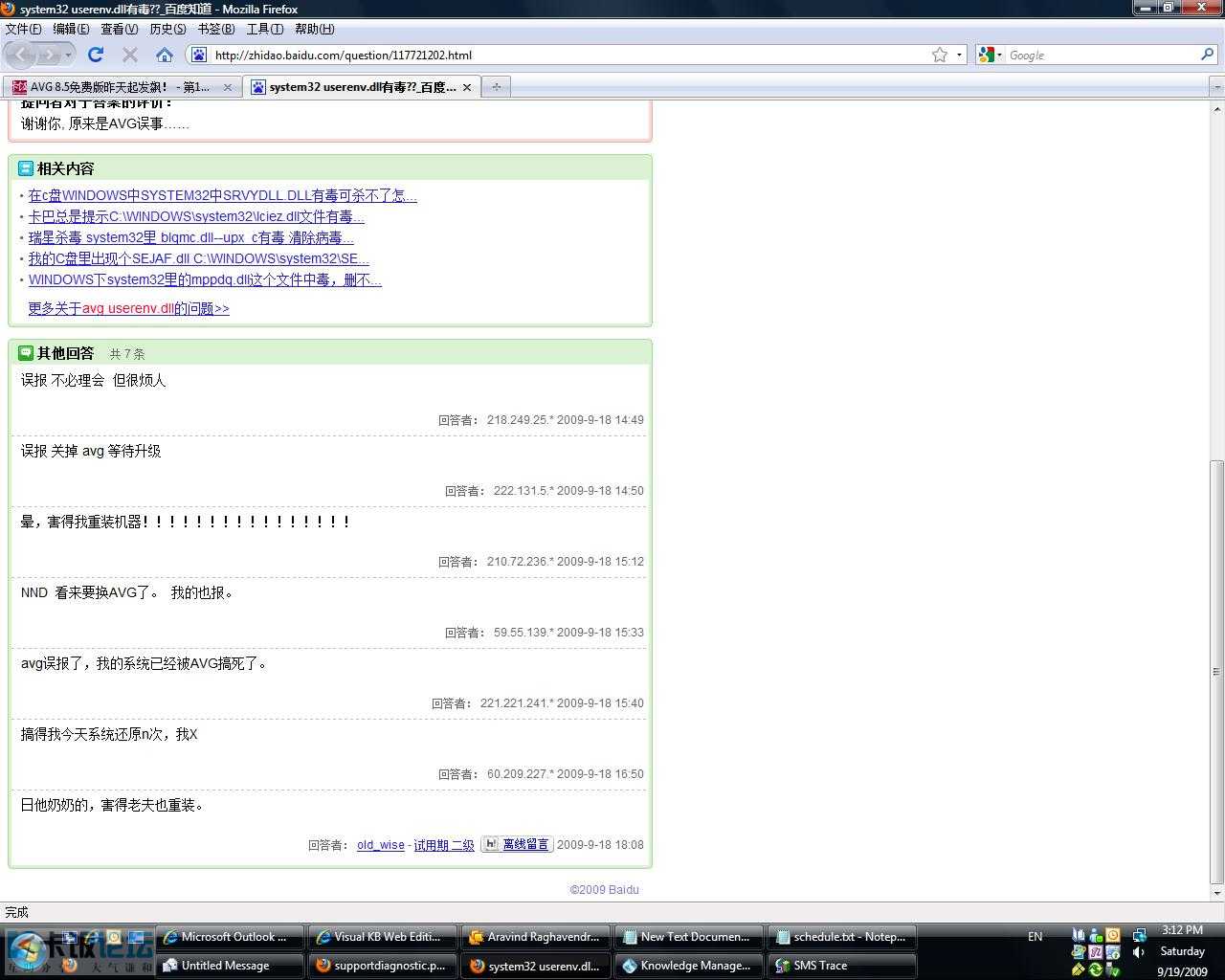
Task: Open link 瑞星杀毒 system32里 blqmc.dll
Action: [x=191, y=237]
